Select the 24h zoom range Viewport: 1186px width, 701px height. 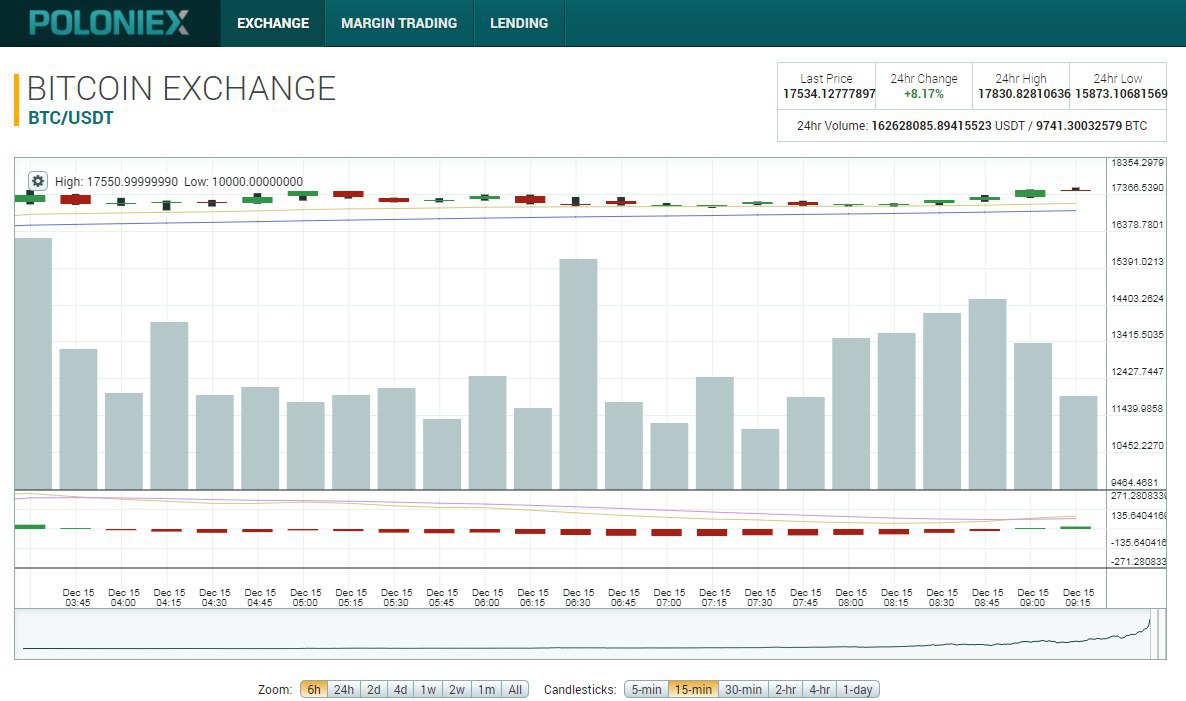coord(344,689)
